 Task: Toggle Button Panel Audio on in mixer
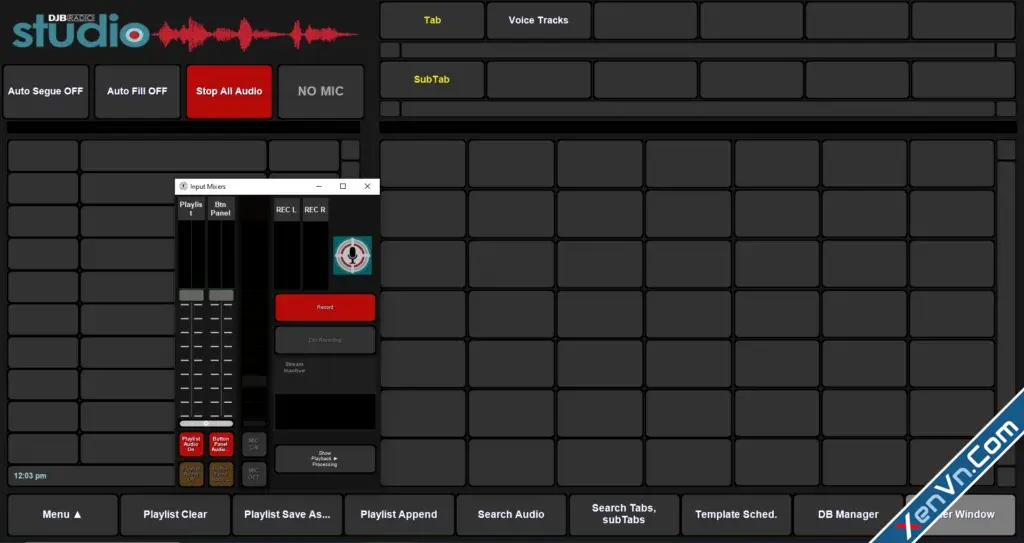(221, 444)
